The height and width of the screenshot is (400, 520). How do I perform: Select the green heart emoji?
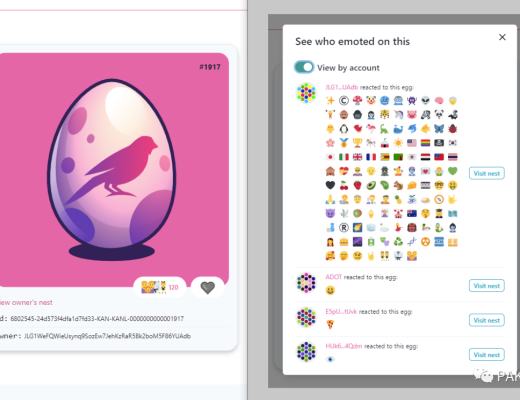pos(452,171)
